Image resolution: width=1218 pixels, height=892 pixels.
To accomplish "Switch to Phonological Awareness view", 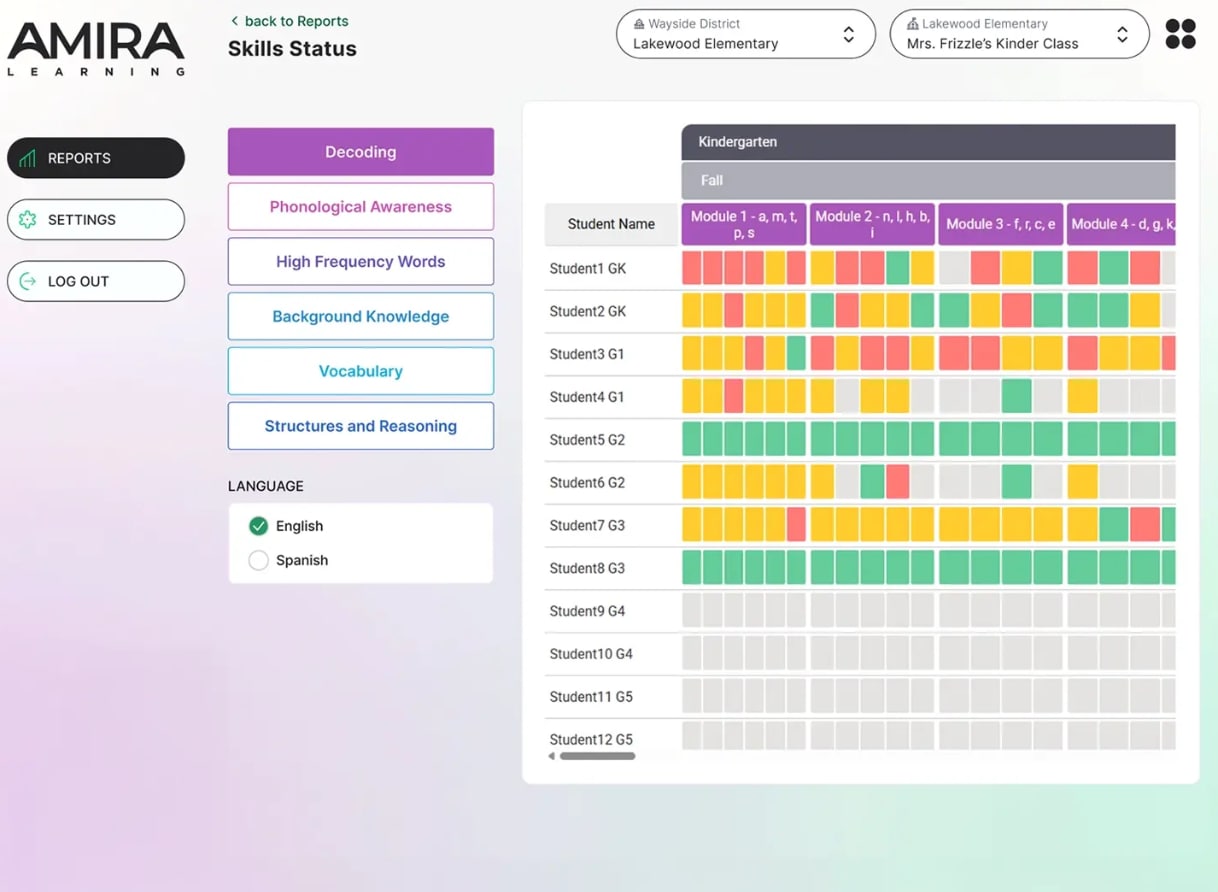I will tap(360, 206).
